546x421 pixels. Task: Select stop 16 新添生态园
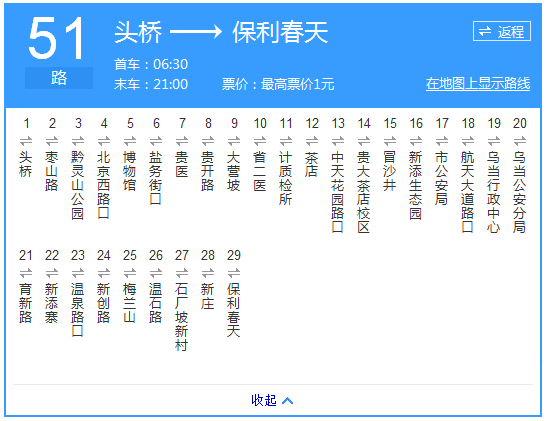416,185
